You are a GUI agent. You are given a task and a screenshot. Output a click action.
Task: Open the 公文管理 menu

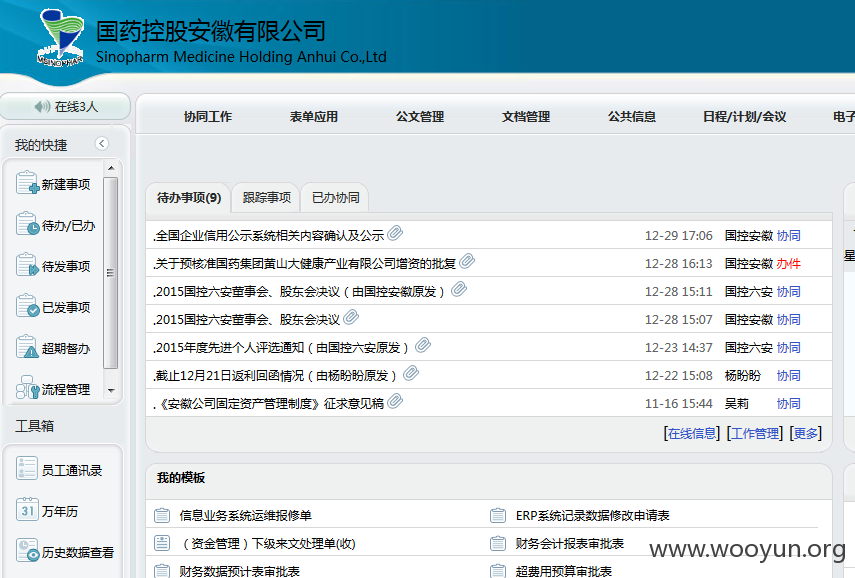pyautogui.click(x=420, y=117)
